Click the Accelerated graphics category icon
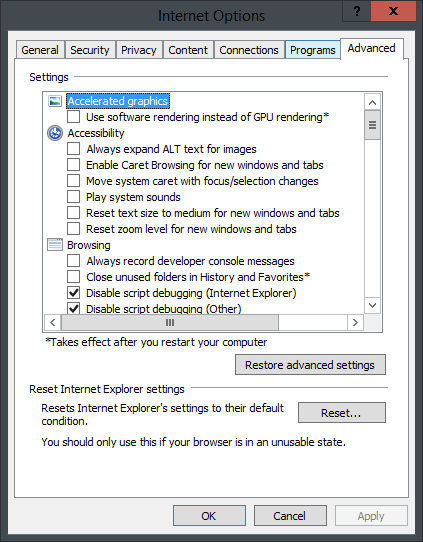This screenshot has width=423, height=542. click(55, 101)
